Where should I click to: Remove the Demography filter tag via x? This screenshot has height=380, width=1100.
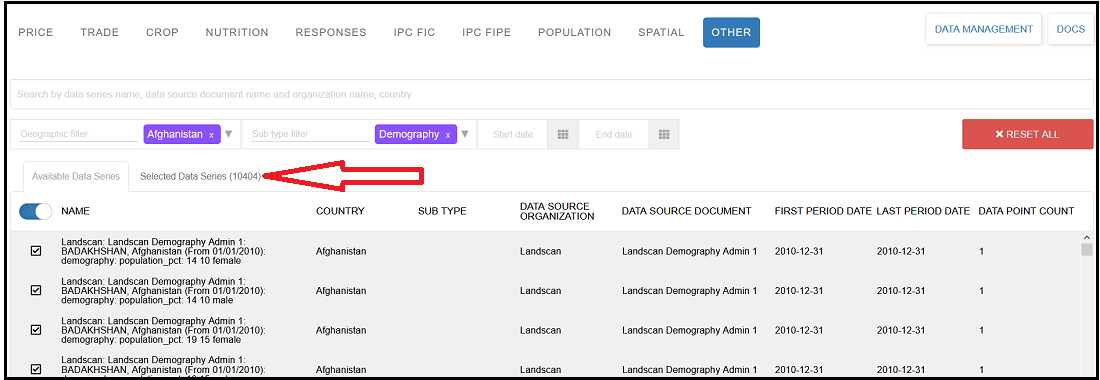[448, 135]
